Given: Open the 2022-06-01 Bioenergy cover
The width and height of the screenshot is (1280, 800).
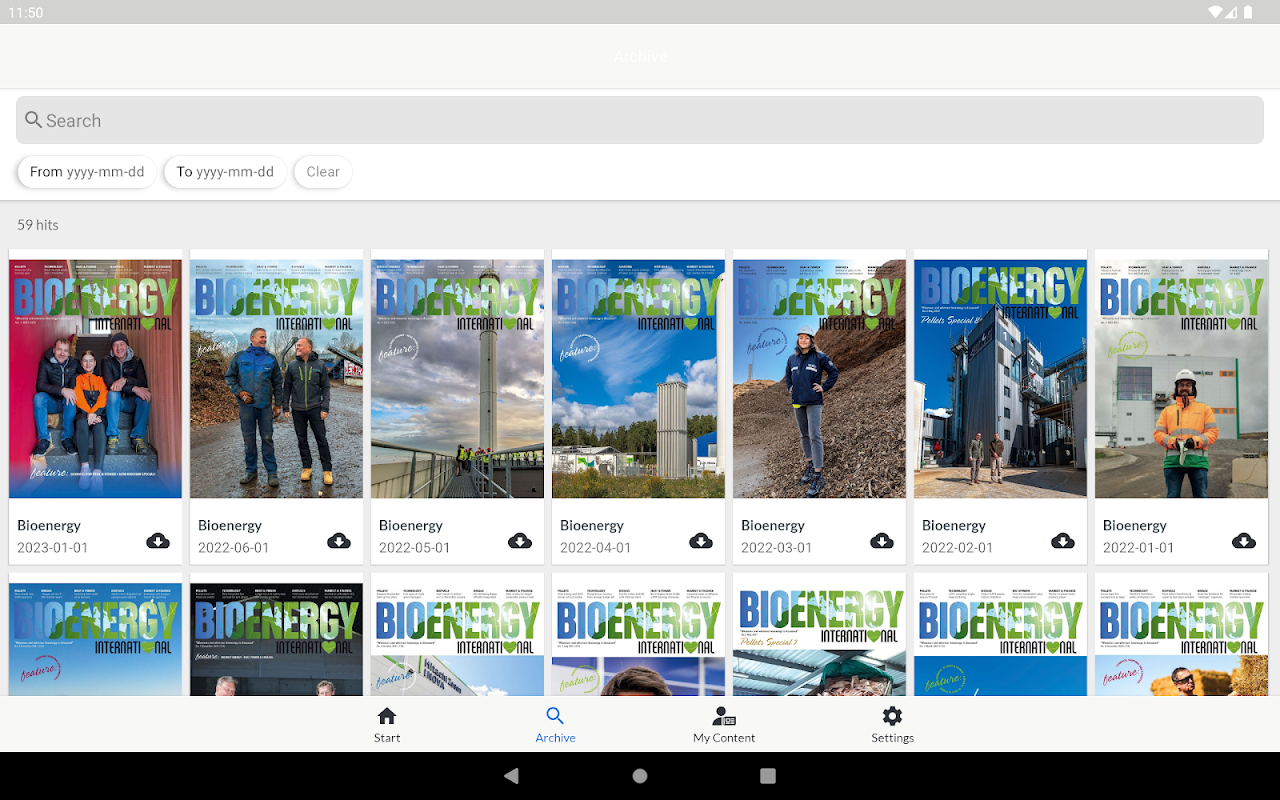Looking at the screenshot, I should click(x=277, y=379).
